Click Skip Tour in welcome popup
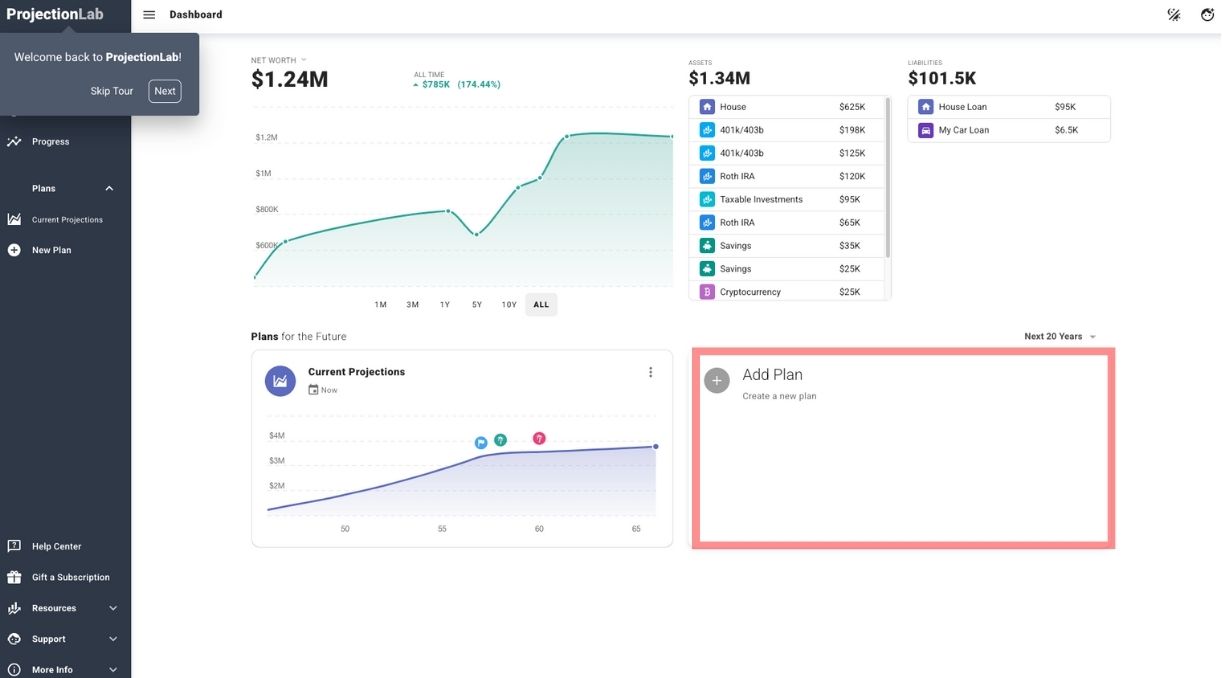Screen dimensions: 1222x678 pos(112,91)
